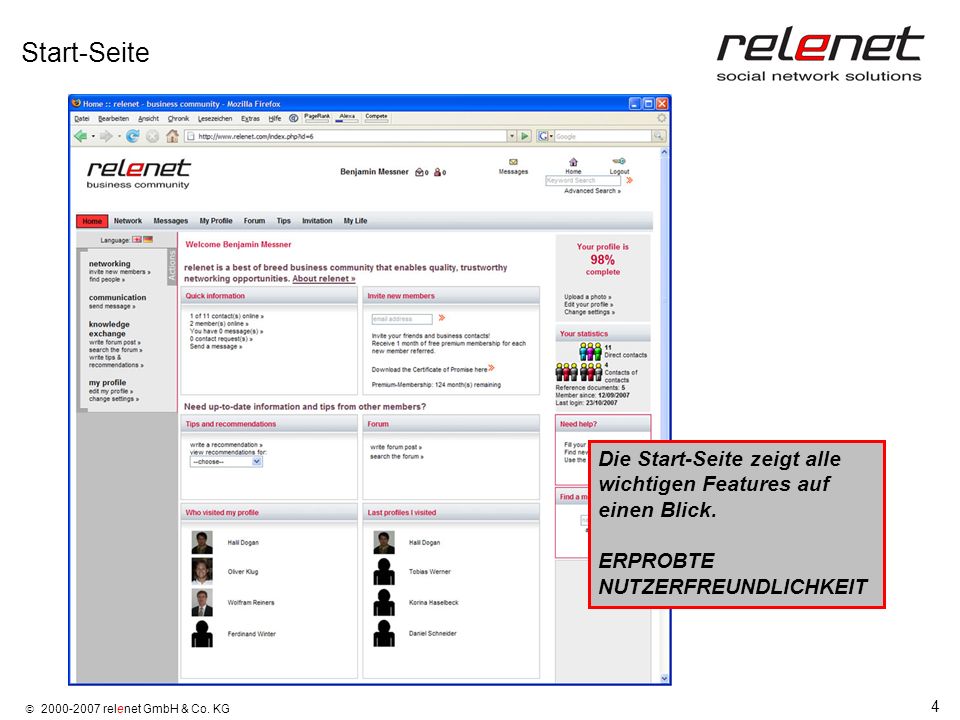This screenshot has height=720, width=960.
Task: Open the browser home icon in toolbar
Action: tap(172, 136)
